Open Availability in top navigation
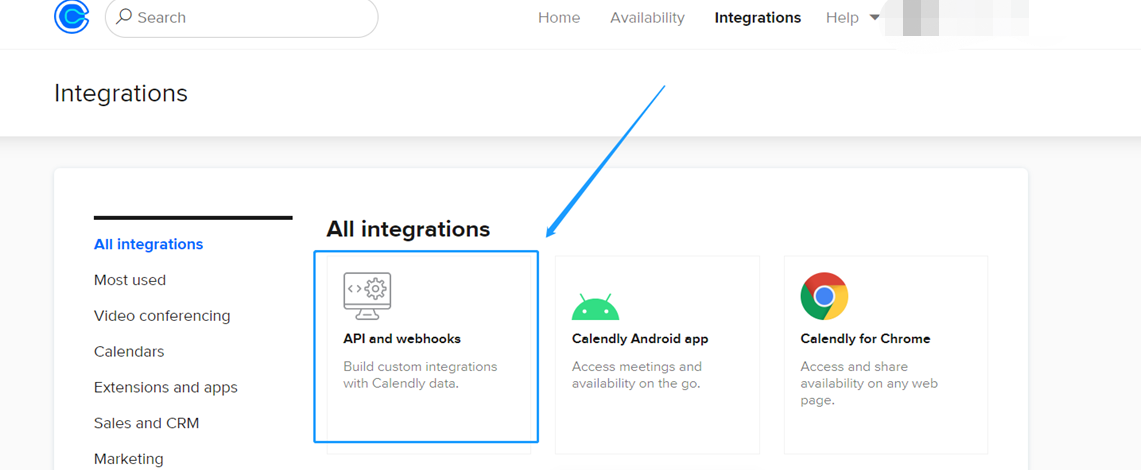Viewport: 1141px width, 470px height. pyautogui.click(x=647, y=17)
